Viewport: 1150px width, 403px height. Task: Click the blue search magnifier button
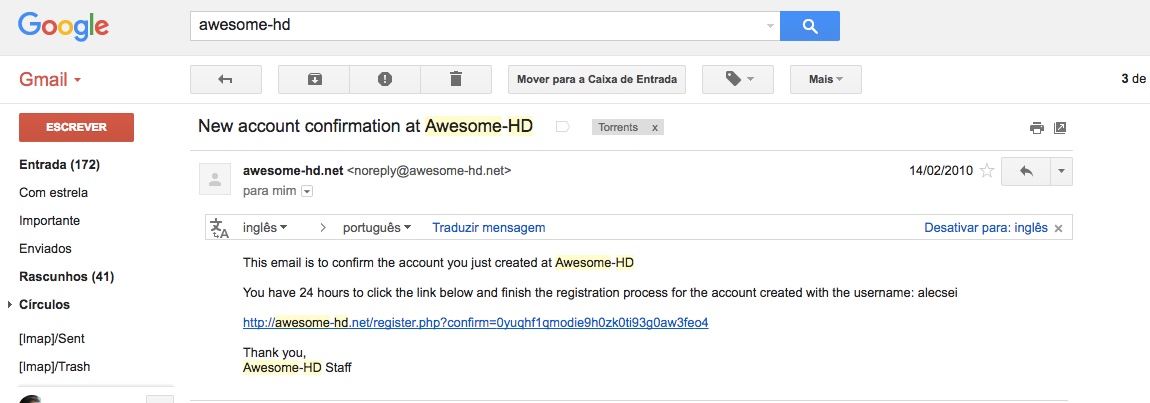pyautogui.click(x=810, y=26)
